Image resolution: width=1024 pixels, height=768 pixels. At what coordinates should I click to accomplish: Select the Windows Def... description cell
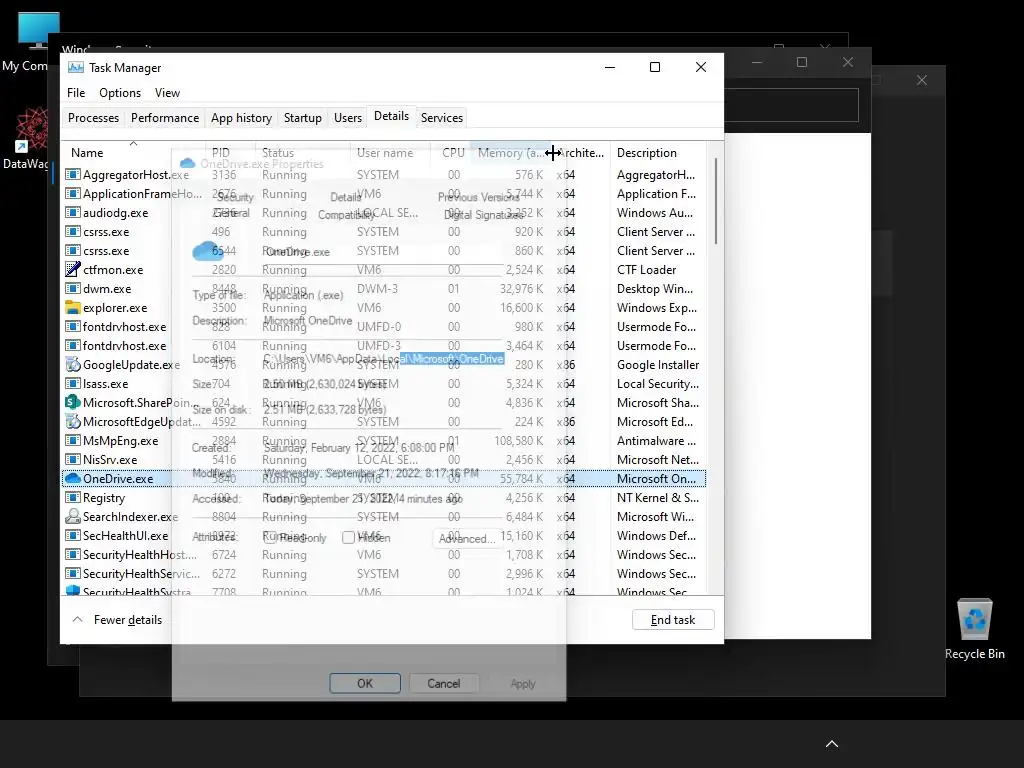pyautogui.click(x=658, y=535)
